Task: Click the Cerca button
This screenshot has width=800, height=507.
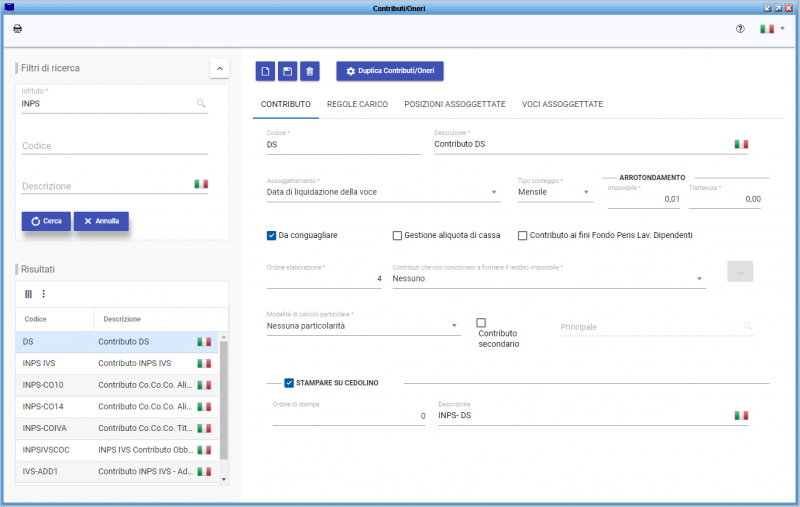Action: pyautogui.click(x=46, y=220)
